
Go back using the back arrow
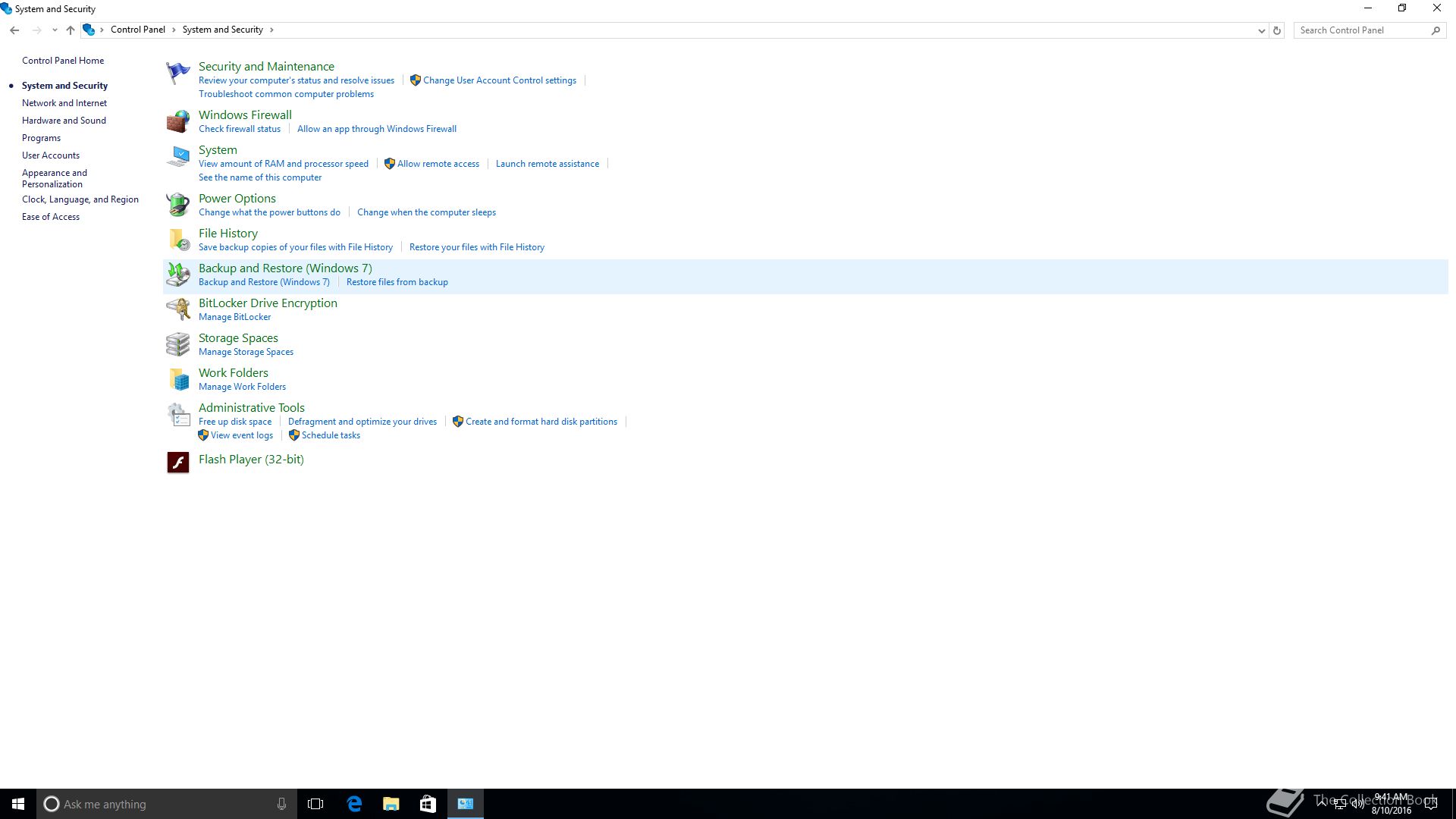pos(14,30)
